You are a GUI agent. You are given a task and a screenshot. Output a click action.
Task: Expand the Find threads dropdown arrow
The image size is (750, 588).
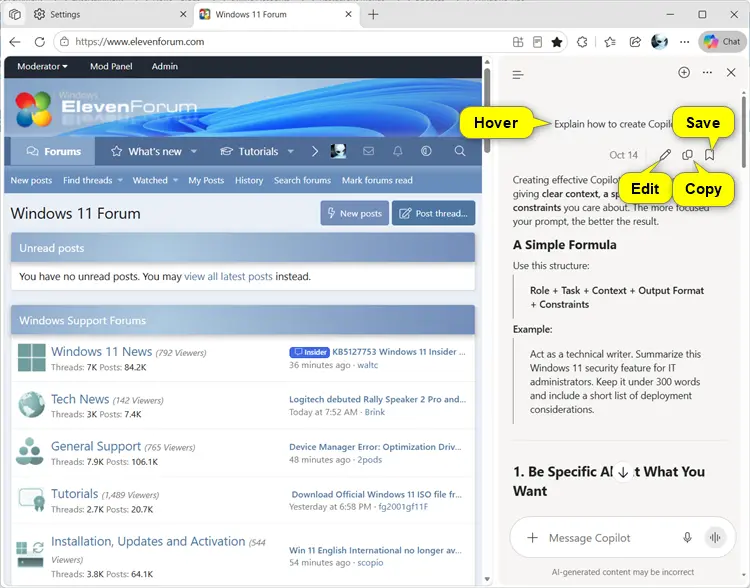[120, 180]
